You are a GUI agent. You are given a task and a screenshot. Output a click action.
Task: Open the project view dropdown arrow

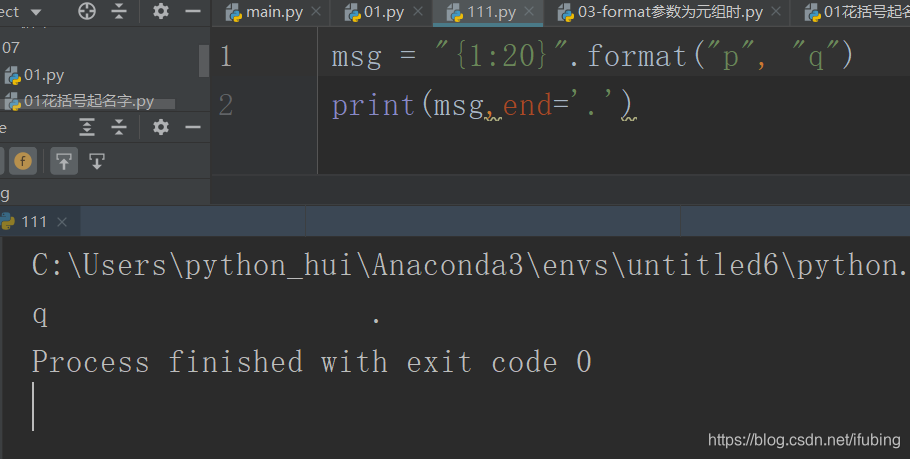coord(36,12)
